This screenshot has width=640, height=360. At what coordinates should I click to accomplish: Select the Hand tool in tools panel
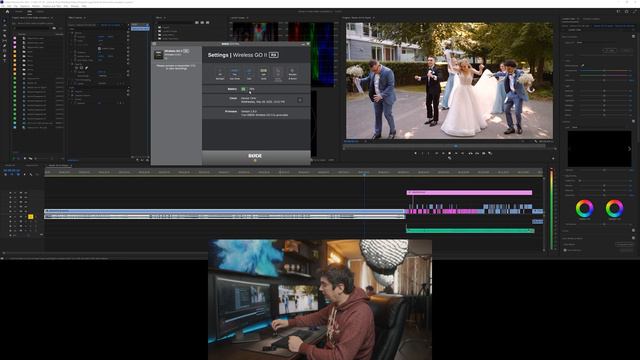tap(4, 56)
